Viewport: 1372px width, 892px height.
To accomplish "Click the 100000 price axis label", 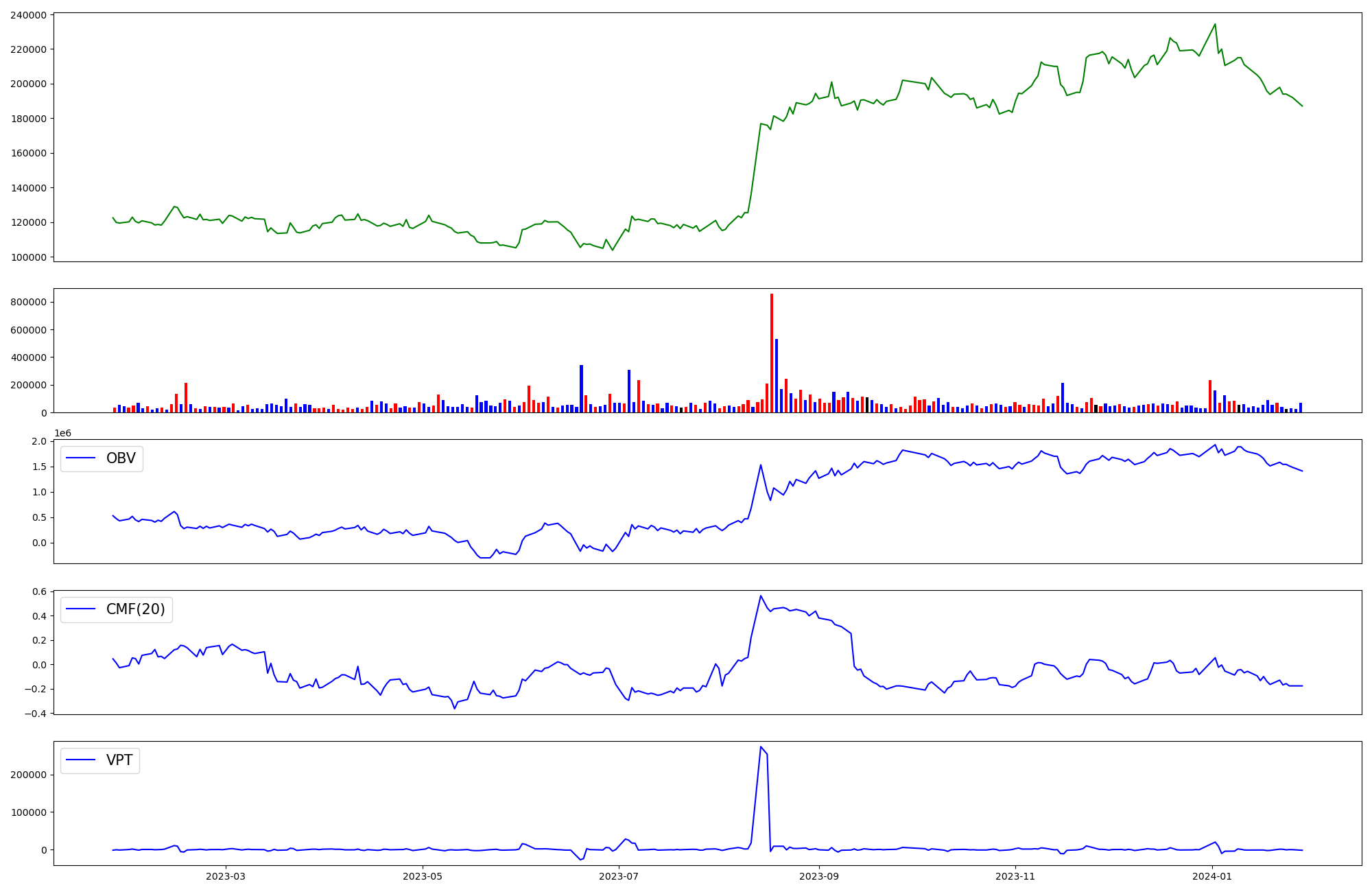I will pos(29,257).
